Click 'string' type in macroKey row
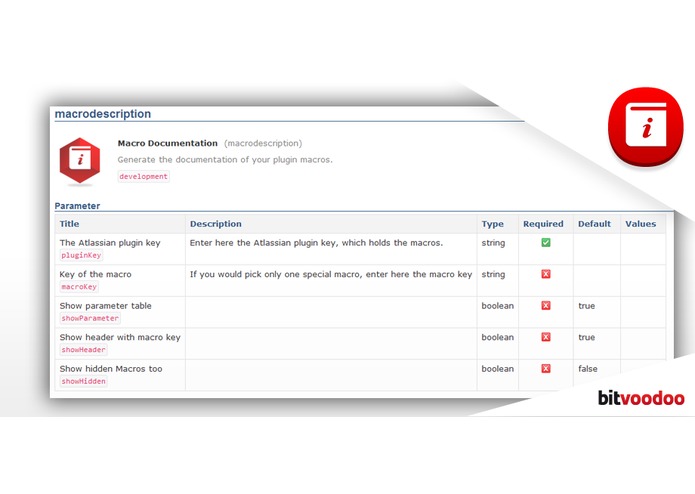This screenshot has height=494, width=695. tap(493, 274)
